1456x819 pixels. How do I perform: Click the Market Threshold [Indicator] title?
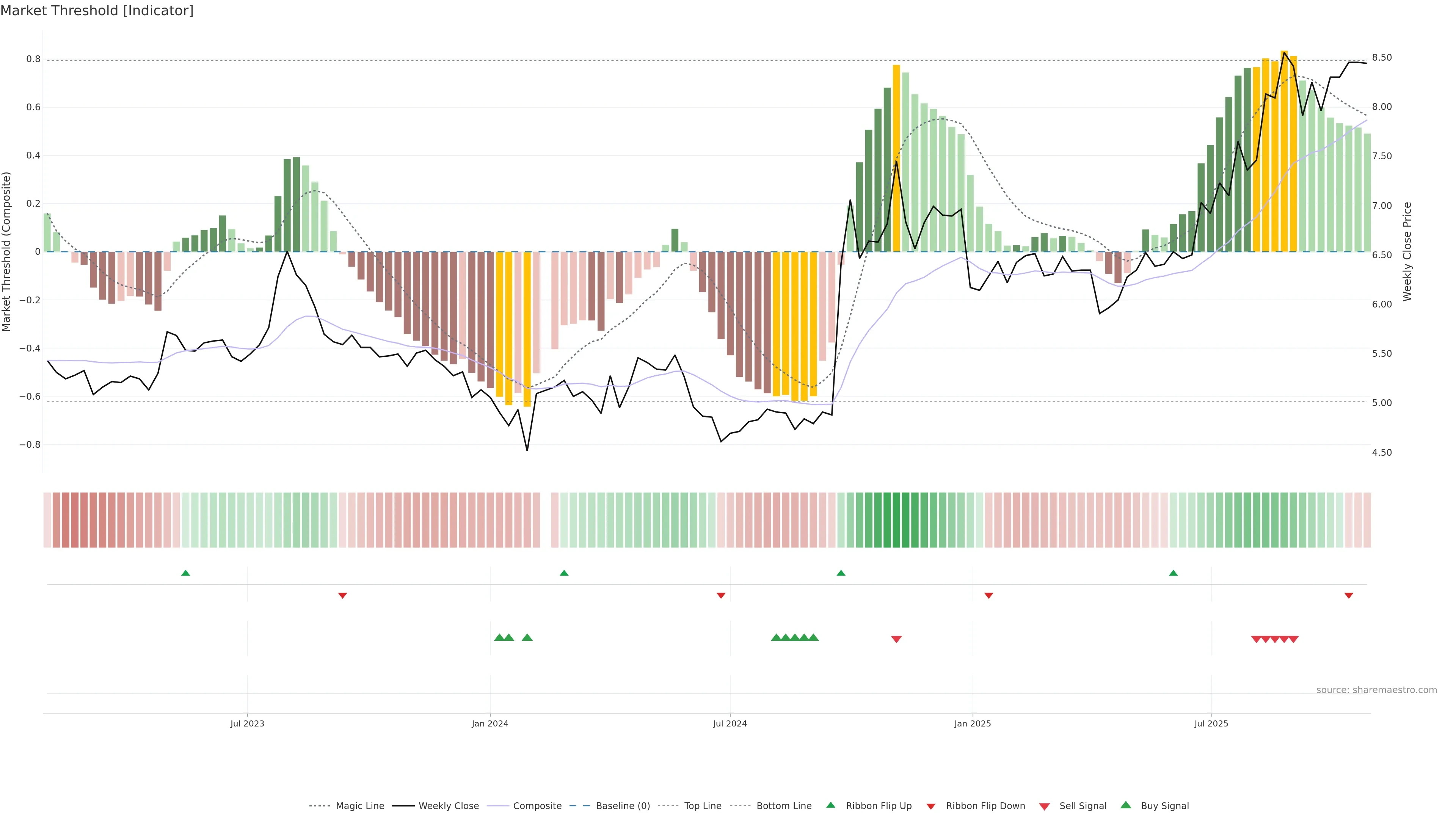coord(97,11)
